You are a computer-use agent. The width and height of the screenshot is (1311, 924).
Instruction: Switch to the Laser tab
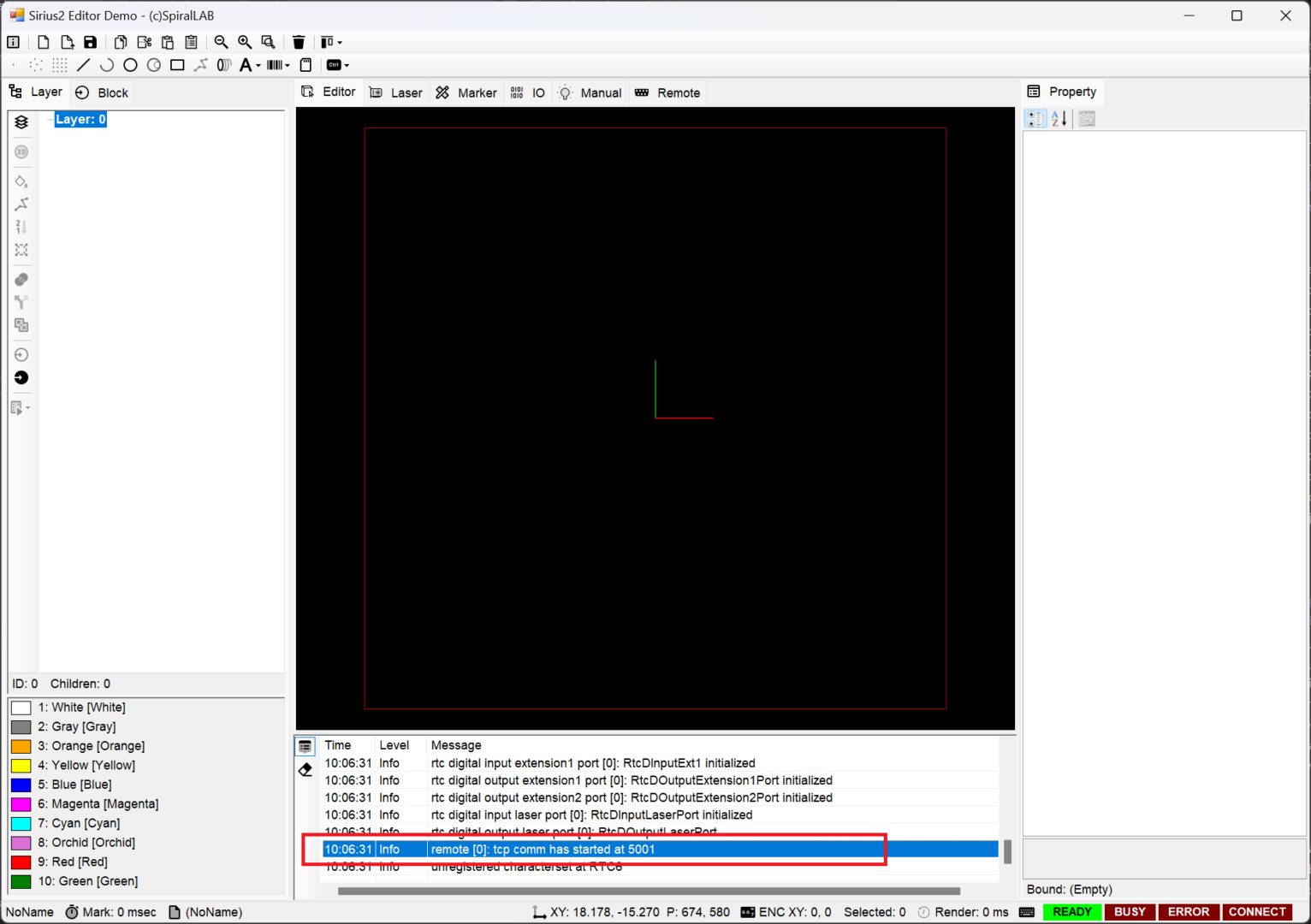point(396,92)
